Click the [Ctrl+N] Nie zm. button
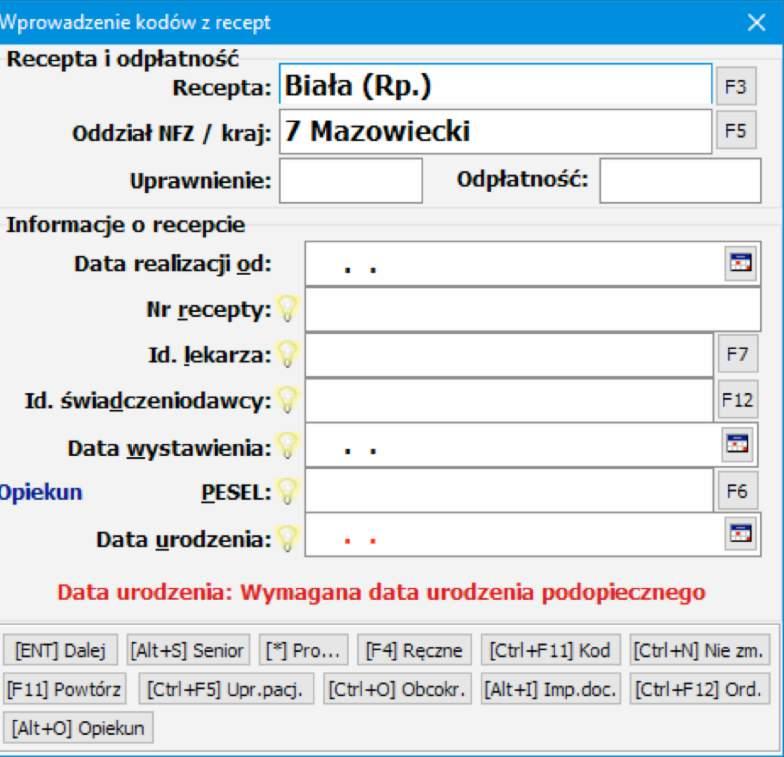The height and width of the screenshot is (757, 784). coord(700,650)
